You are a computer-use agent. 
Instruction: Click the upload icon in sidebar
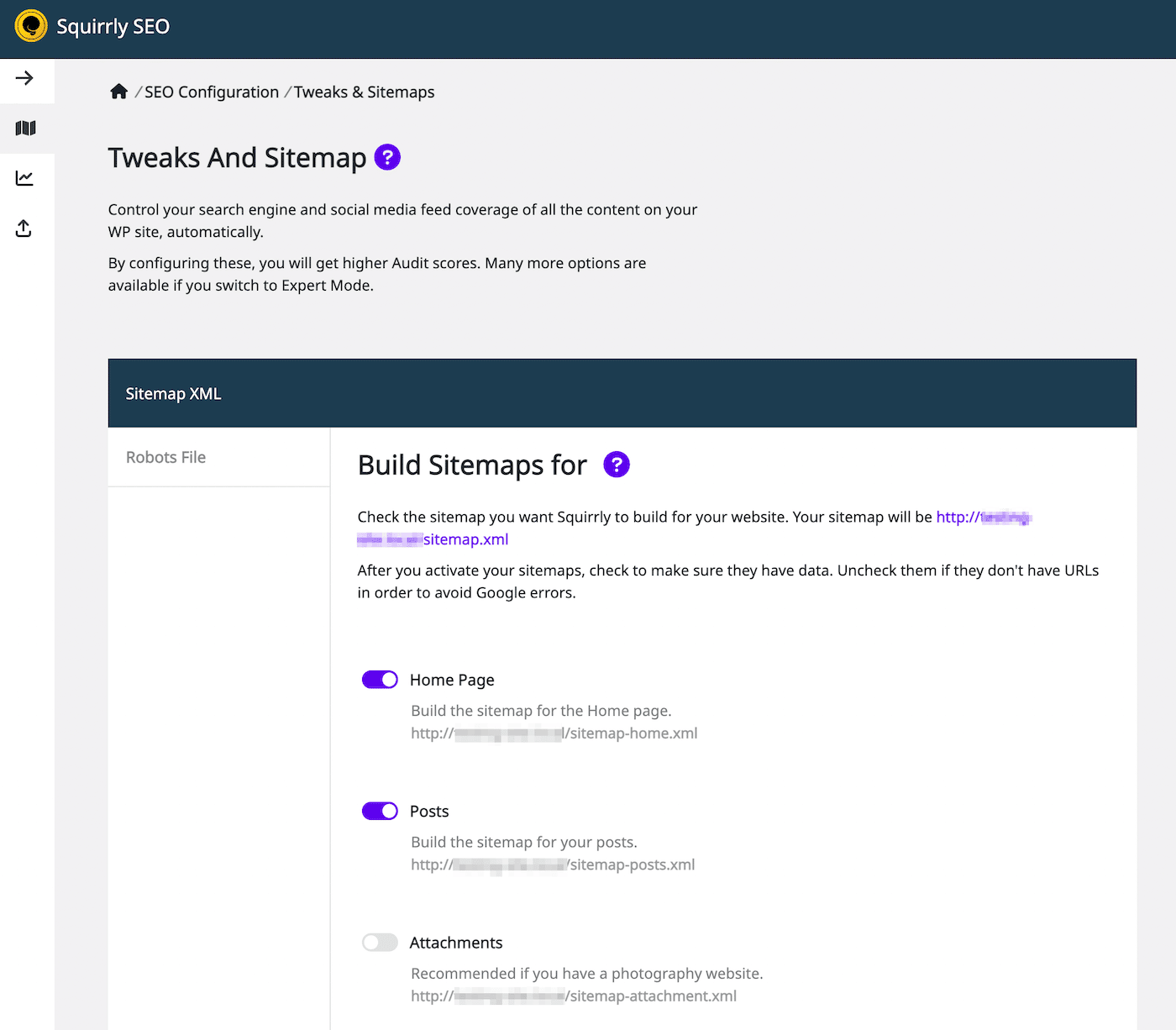pyautogui.click(x=24, y=228)
